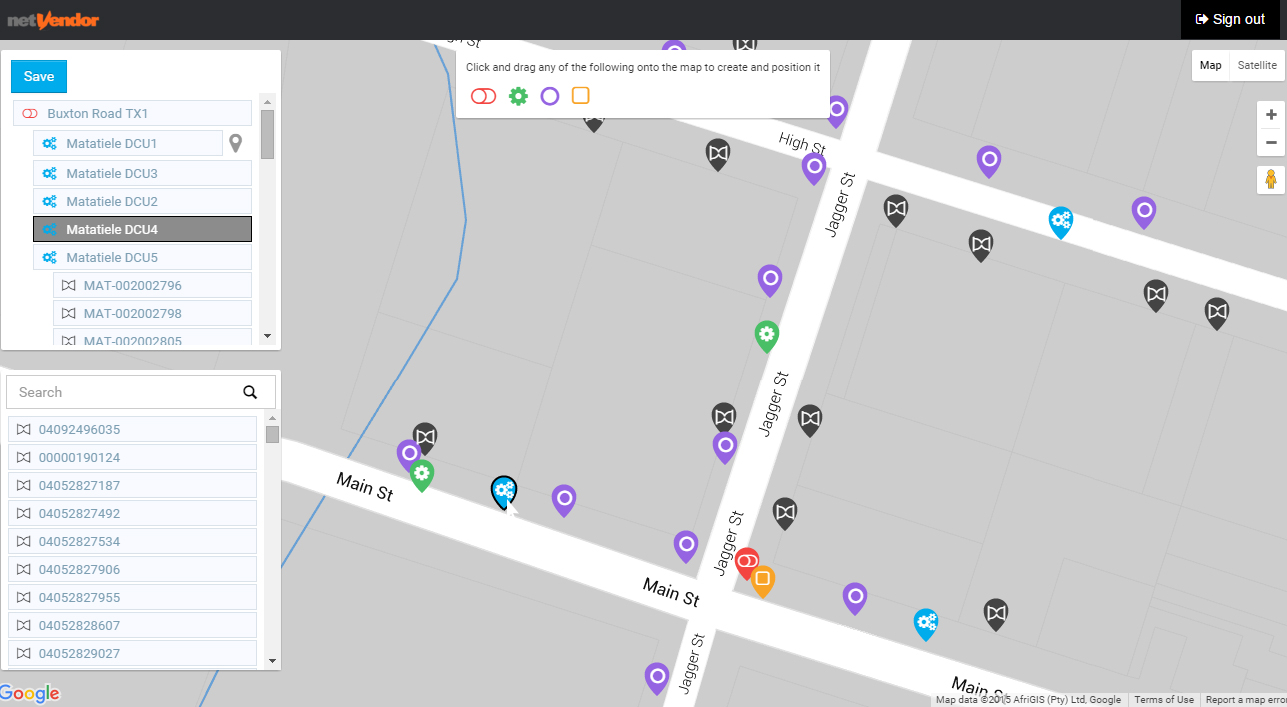Click Report a map error link
The image size is (1287, 707).
[1244, 700]
